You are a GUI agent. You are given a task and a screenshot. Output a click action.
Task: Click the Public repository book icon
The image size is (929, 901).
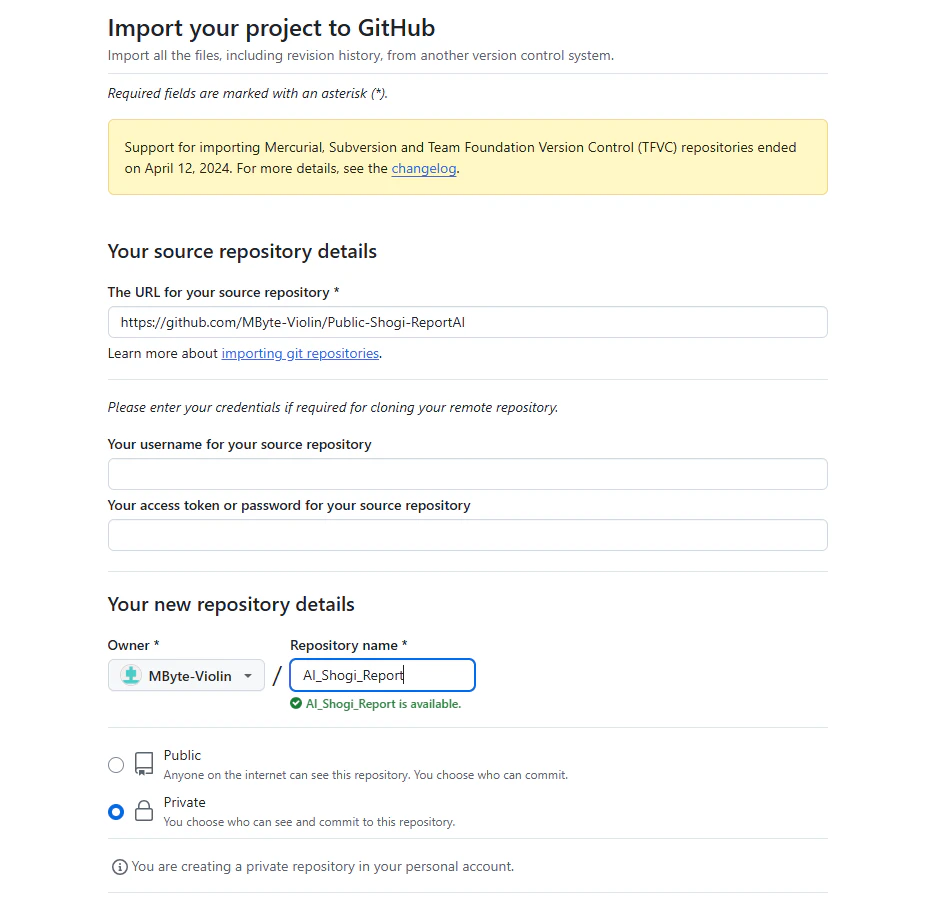(144, 765)
